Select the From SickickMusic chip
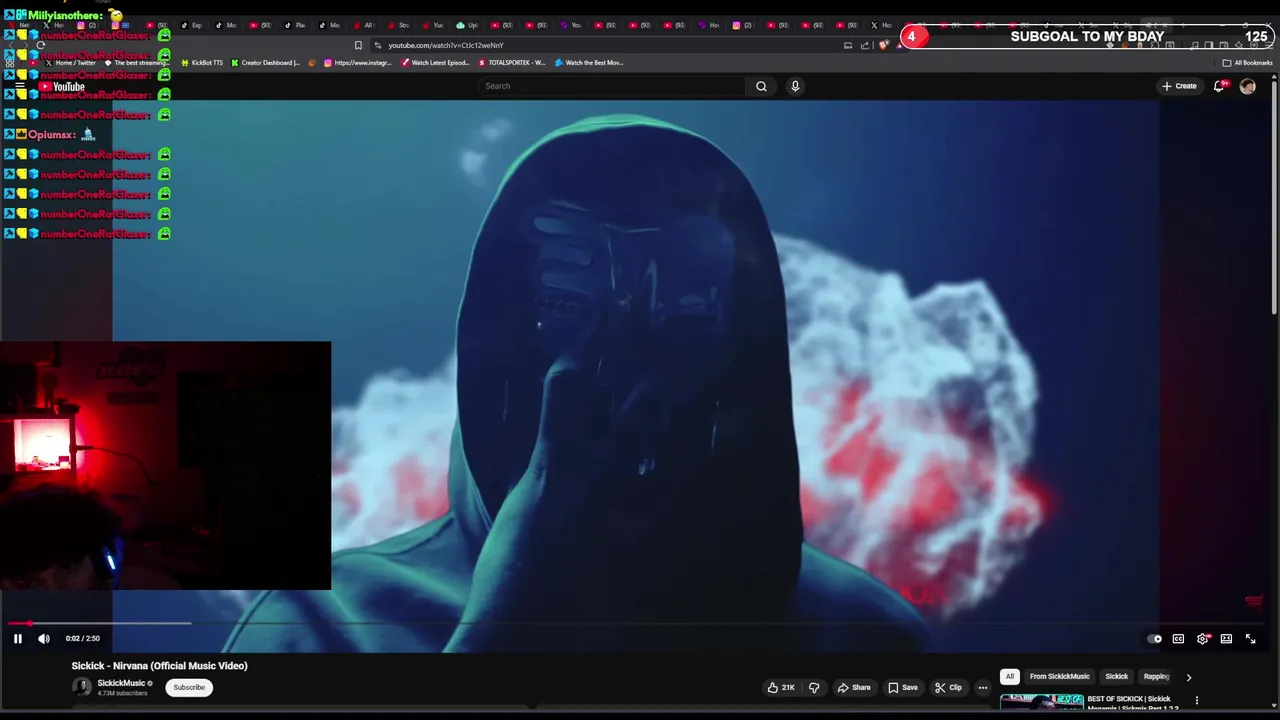 (1059, 677)
